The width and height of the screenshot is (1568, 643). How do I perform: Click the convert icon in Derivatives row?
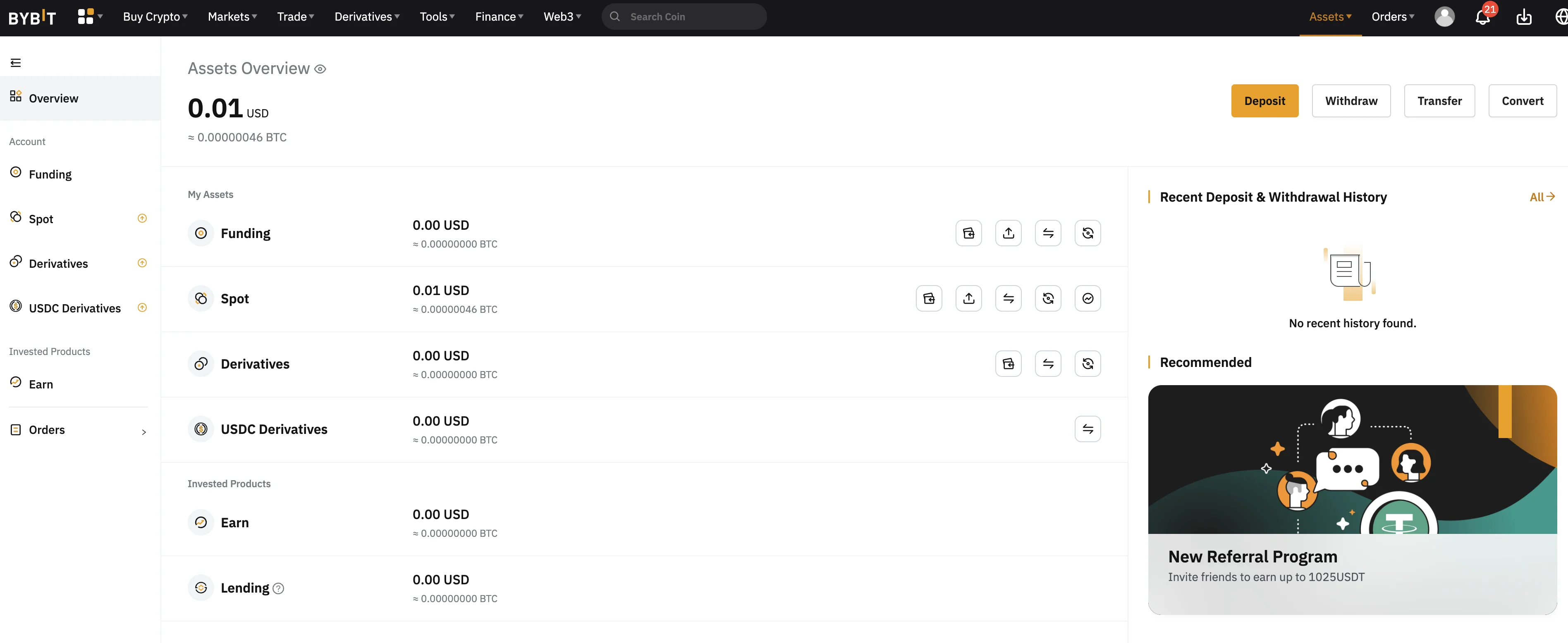1088,364
